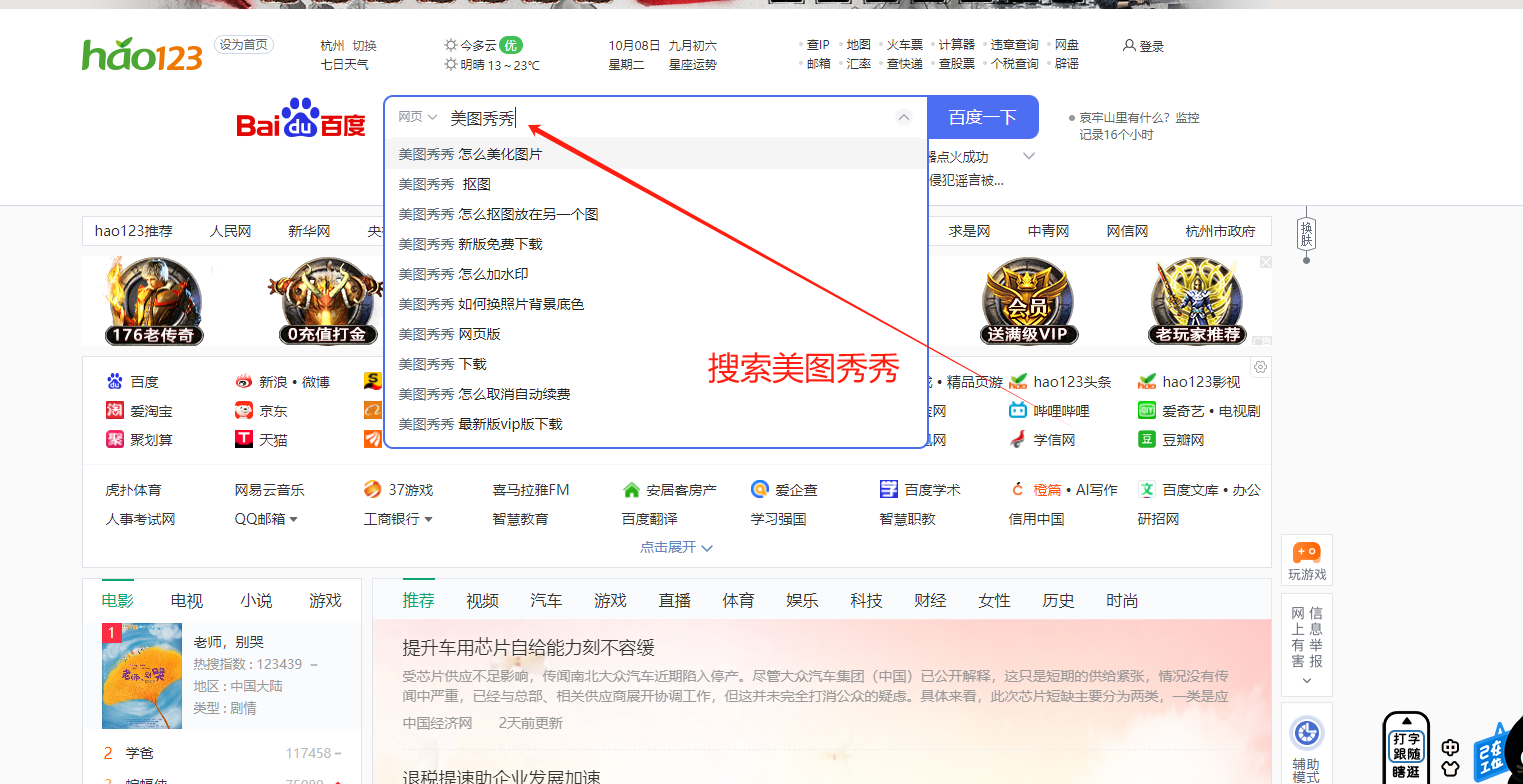Expand the QQ邮箱 dropdown arrow

294,519
